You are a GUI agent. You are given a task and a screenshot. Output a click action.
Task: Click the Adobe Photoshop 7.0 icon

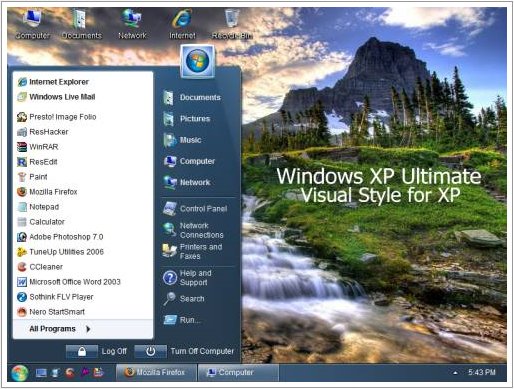22,237
